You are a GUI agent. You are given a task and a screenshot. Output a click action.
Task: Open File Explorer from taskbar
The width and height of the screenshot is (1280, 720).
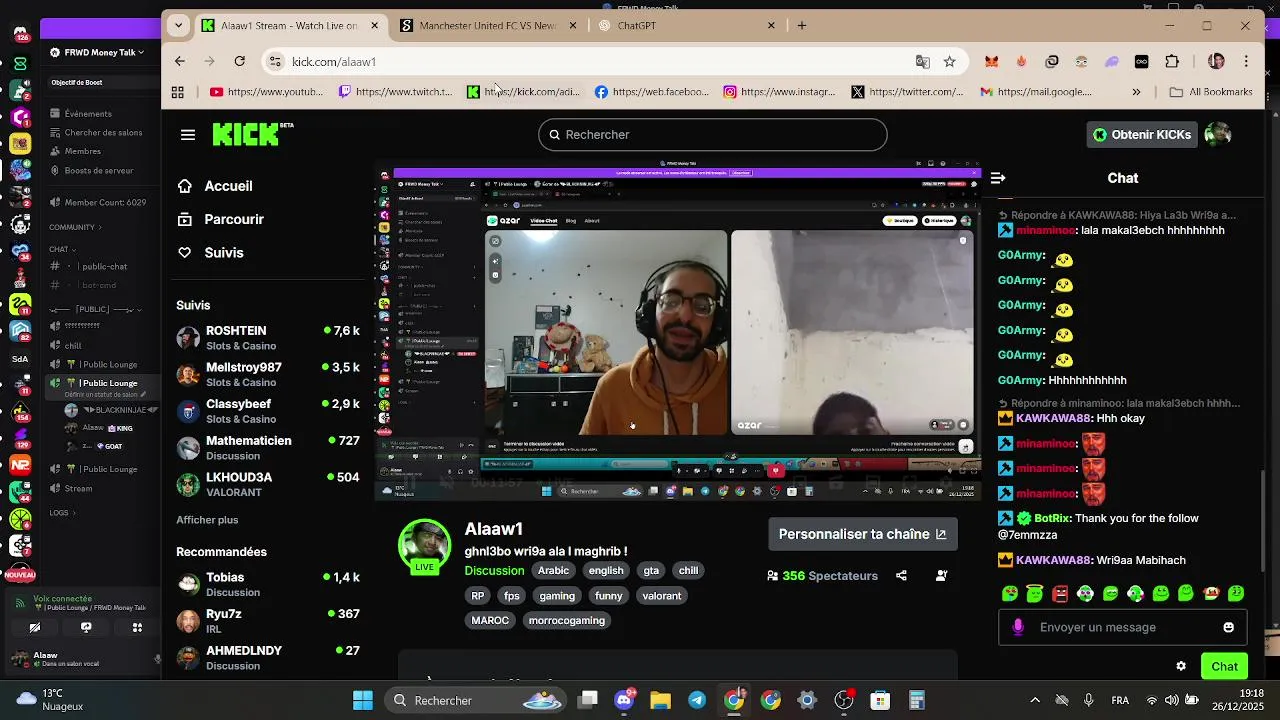coord(661,700)
